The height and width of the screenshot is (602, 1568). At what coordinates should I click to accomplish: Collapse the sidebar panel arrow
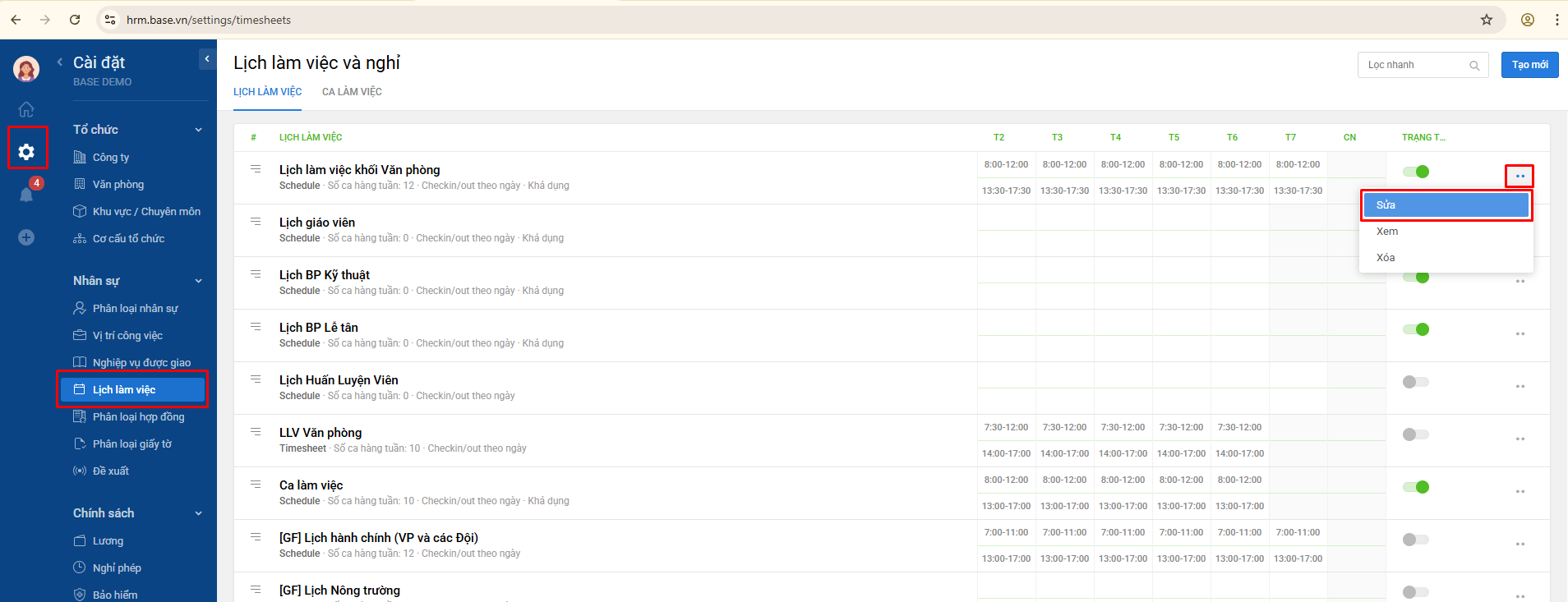(x=207, y=59)
